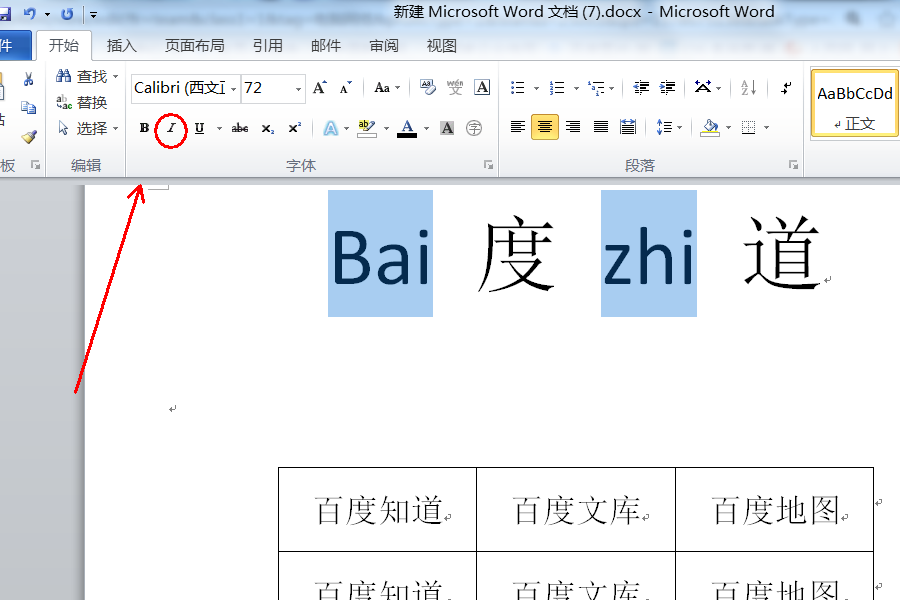Open underline style dropdown arrow

[x=219, y=128]
